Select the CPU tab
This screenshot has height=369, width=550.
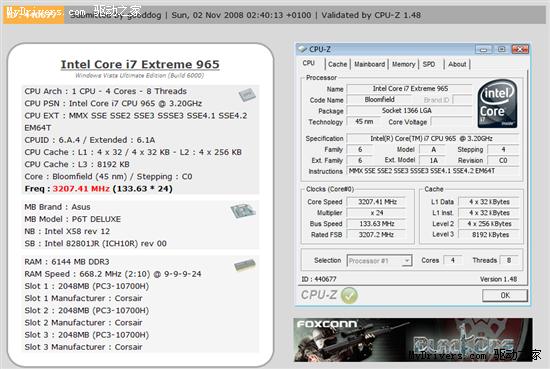coord(309,63)
